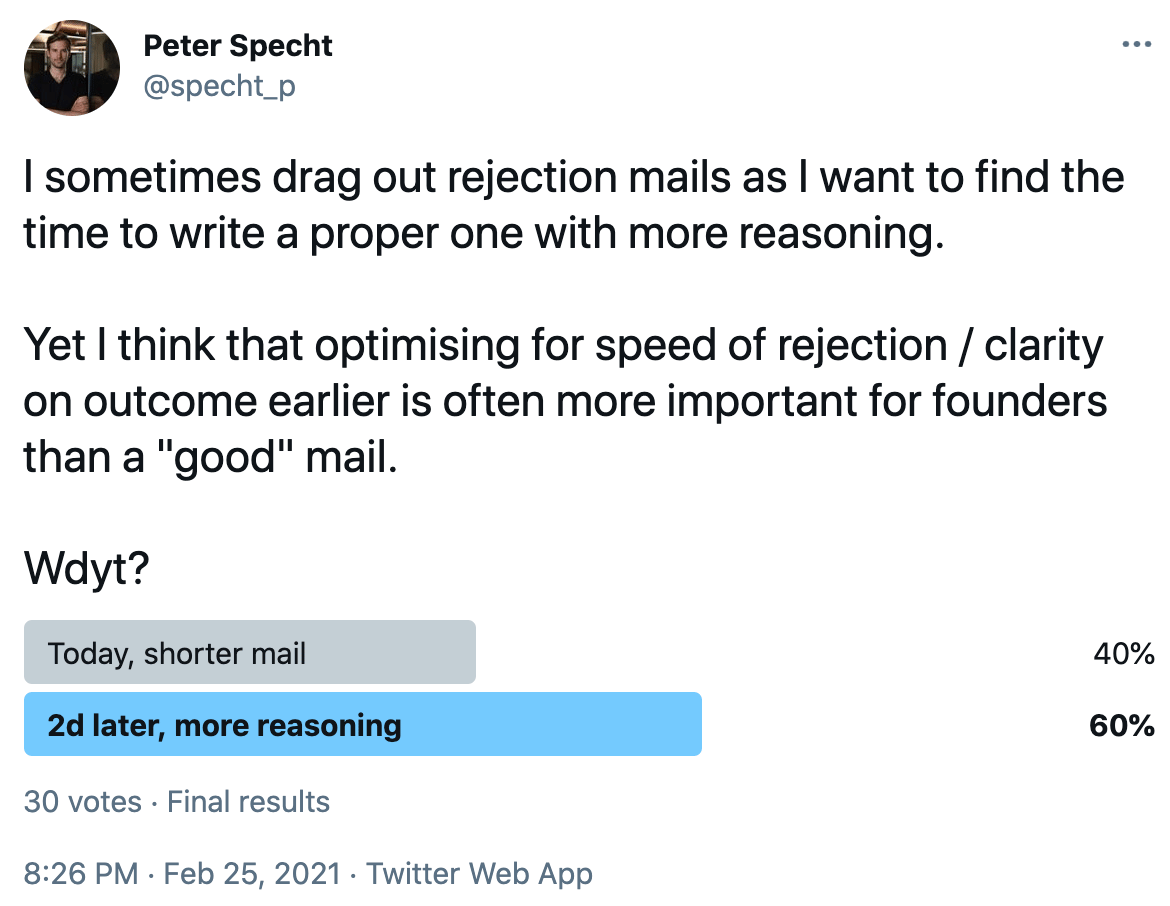Viewport: 1170px width, 906px height.
Task: Open the Feb 25, 2021 date link
Action: [x=251, y=873]
